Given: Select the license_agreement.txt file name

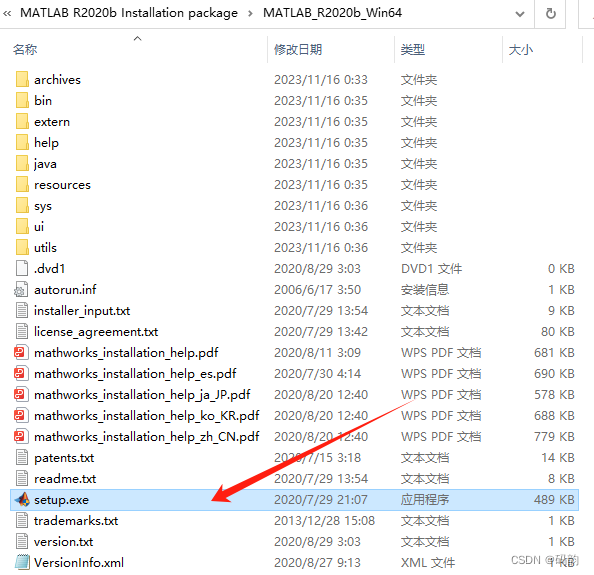Looking at the screenshot, I should pos(96,332).
